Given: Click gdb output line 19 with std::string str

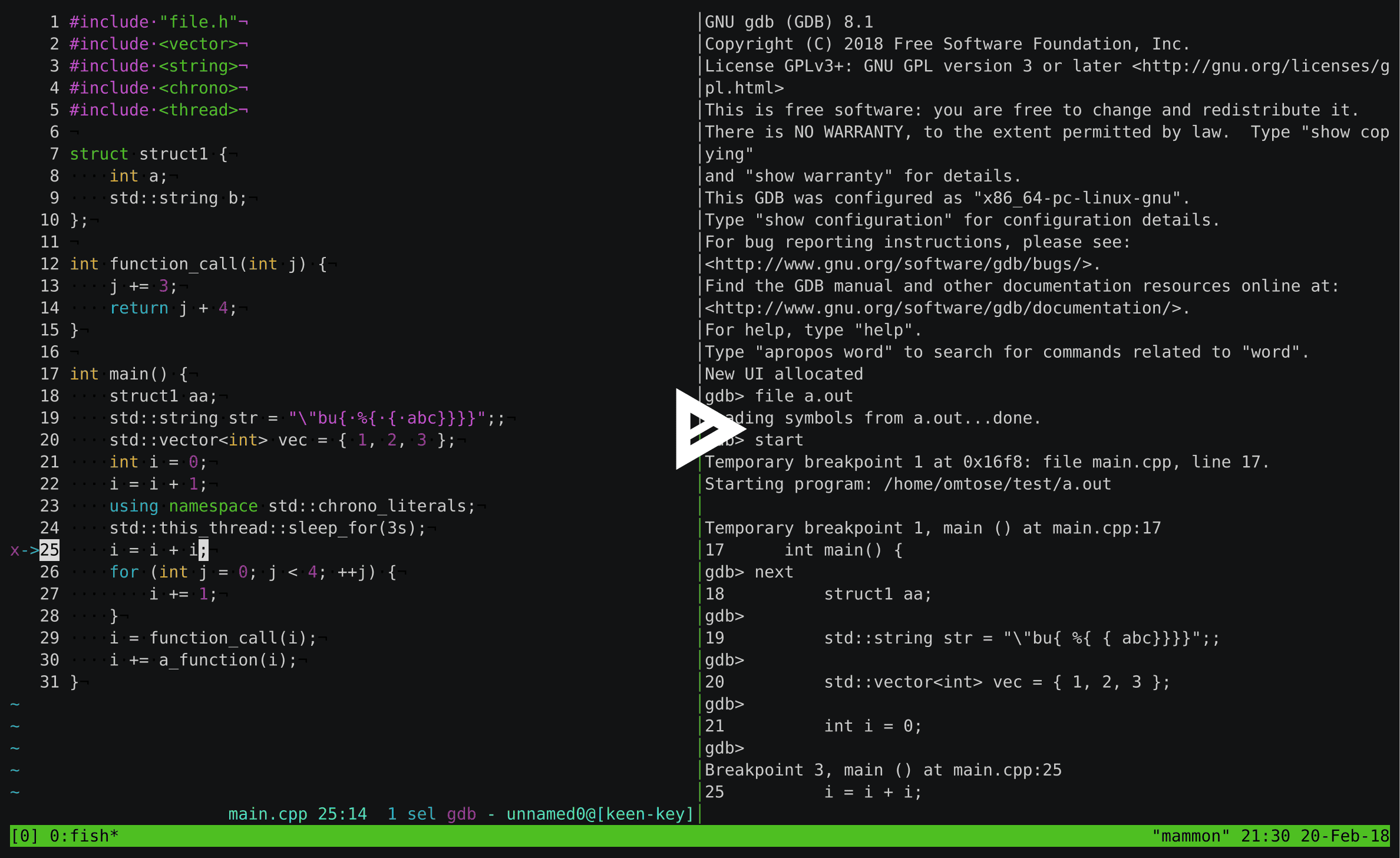Looking at the screenshot, I should click(962, 638).
